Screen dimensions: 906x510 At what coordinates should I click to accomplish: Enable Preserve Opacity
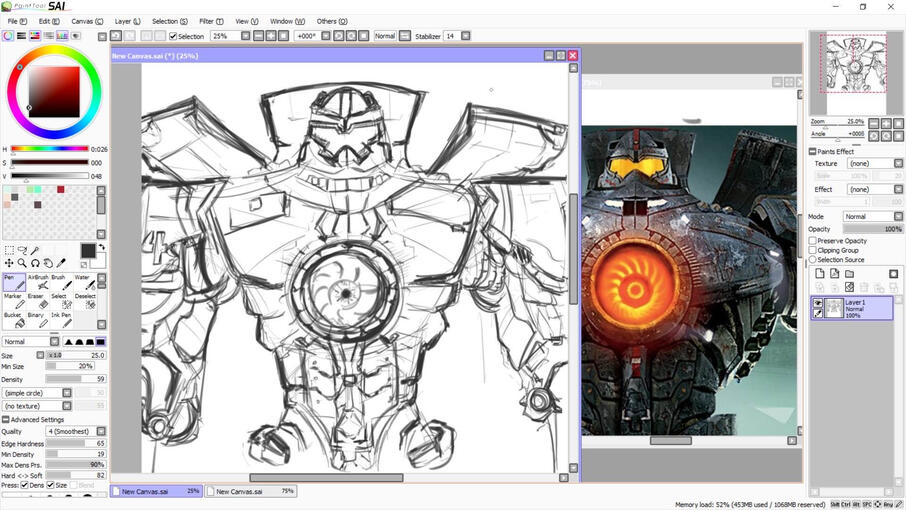click(x=812, y=240)
